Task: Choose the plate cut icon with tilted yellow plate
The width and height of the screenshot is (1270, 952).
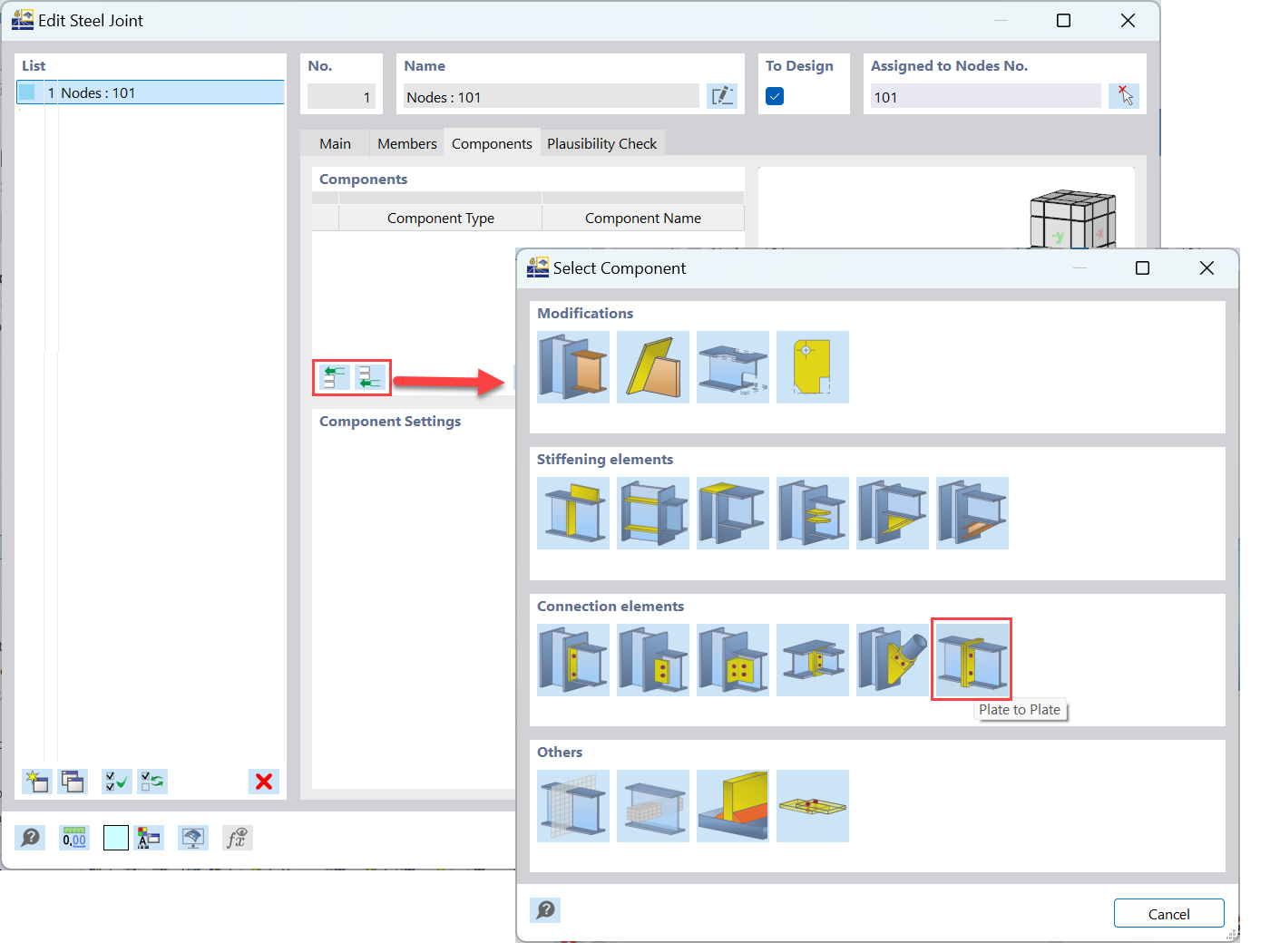Action: click(653, 367)
